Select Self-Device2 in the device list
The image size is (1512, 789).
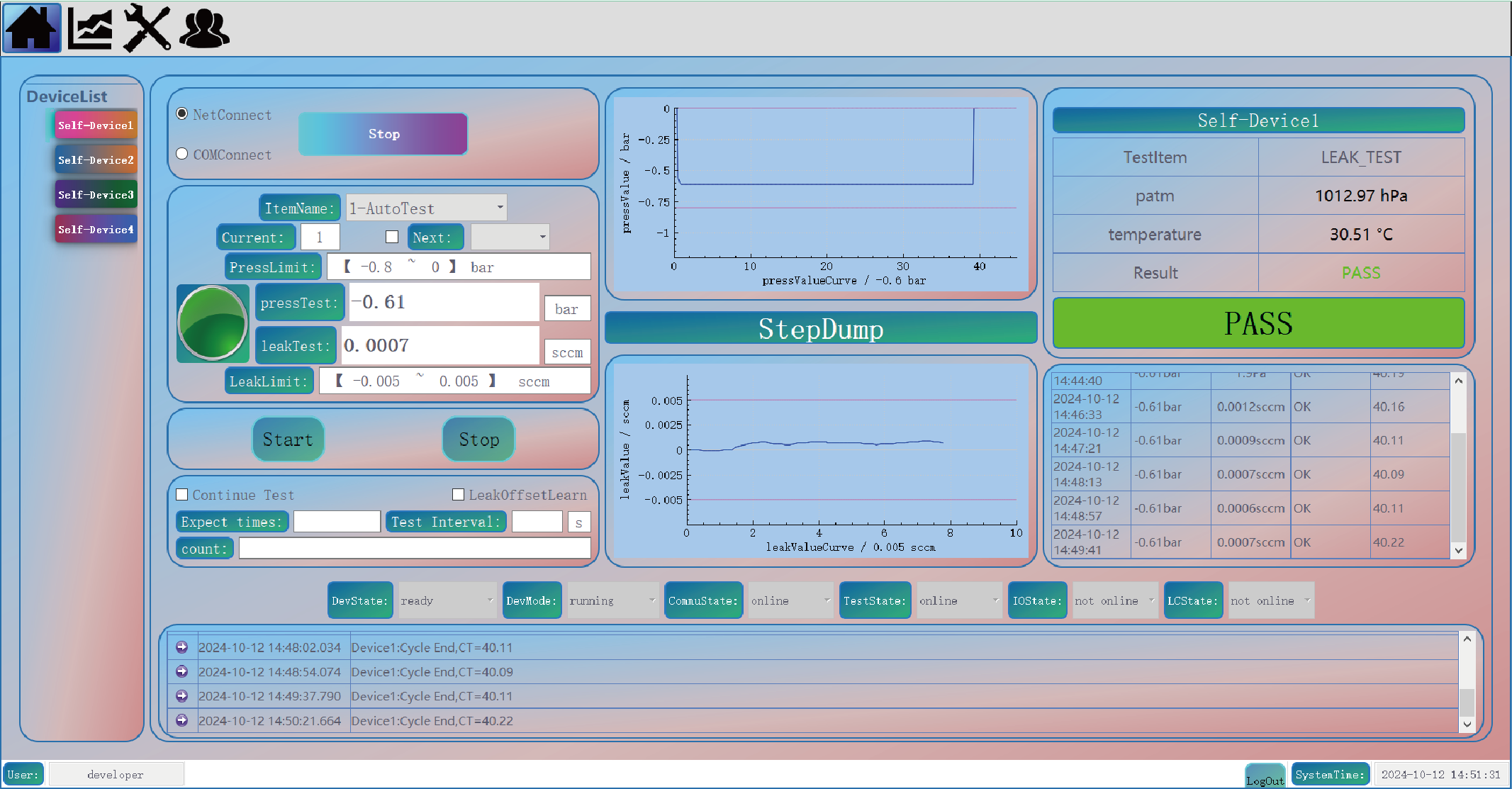[96, 160]
